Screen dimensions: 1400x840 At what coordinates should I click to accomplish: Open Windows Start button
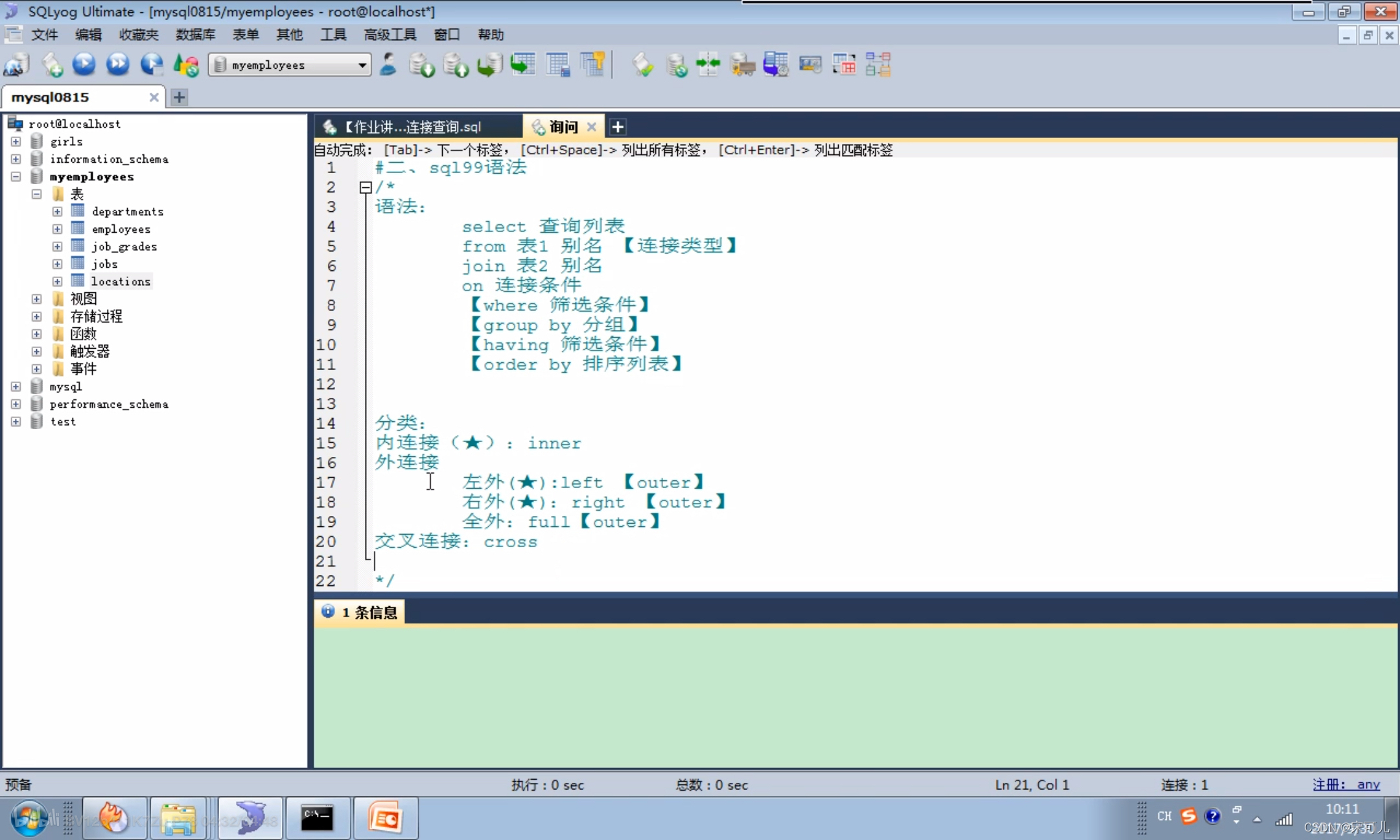[29, 819]
